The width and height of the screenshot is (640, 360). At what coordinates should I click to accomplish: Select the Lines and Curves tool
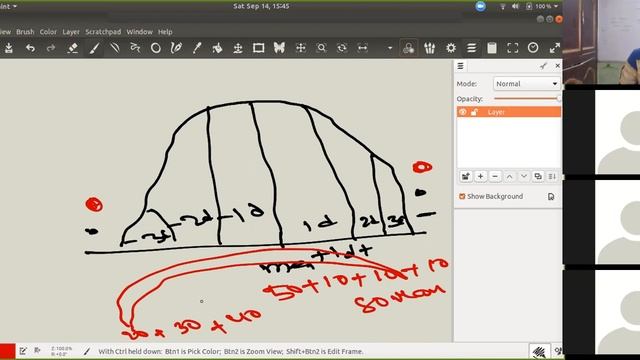coord(115,48)
